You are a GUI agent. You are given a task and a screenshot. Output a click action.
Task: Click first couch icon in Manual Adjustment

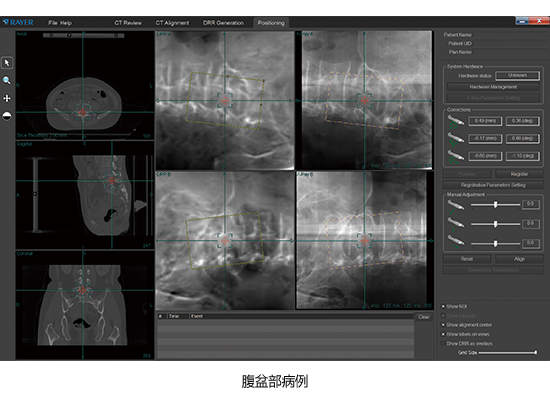456,205
